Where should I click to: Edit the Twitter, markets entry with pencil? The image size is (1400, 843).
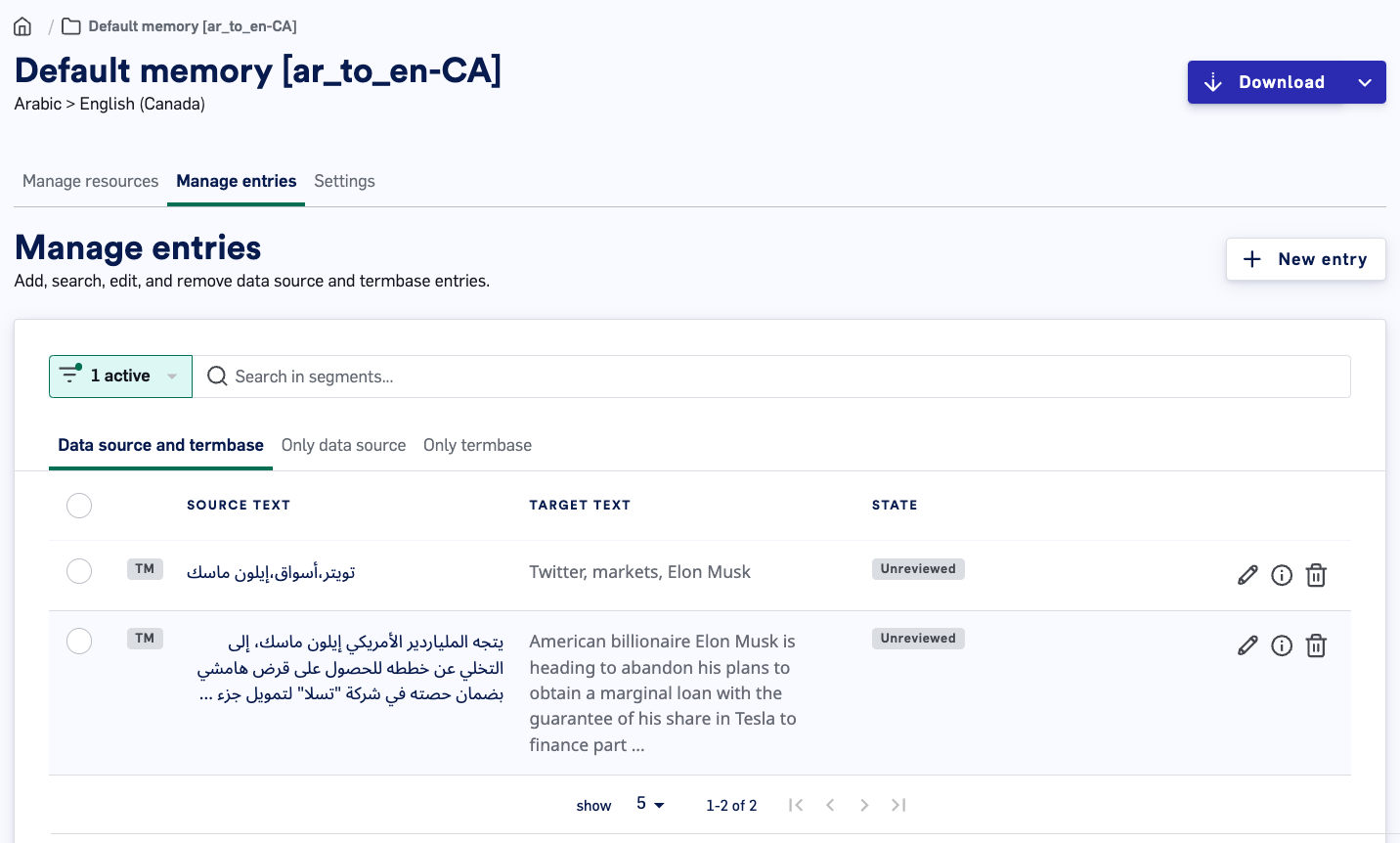(1247, 575)
